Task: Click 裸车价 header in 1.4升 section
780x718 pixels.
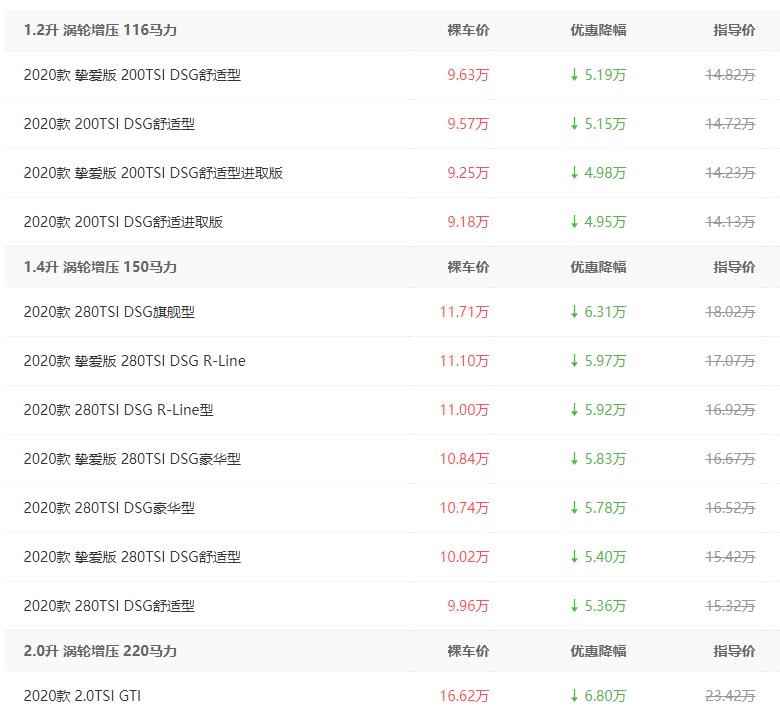Action: coord(468,267)
